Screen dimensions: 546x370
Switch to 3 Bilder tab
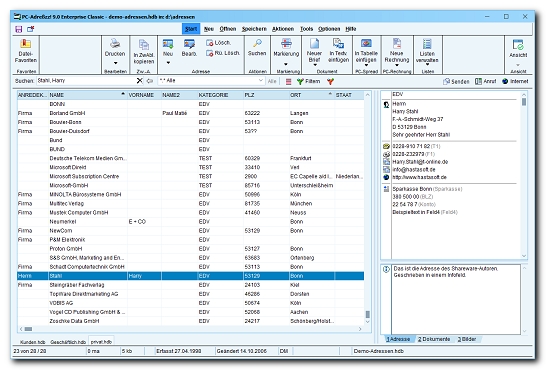[467, 339]
